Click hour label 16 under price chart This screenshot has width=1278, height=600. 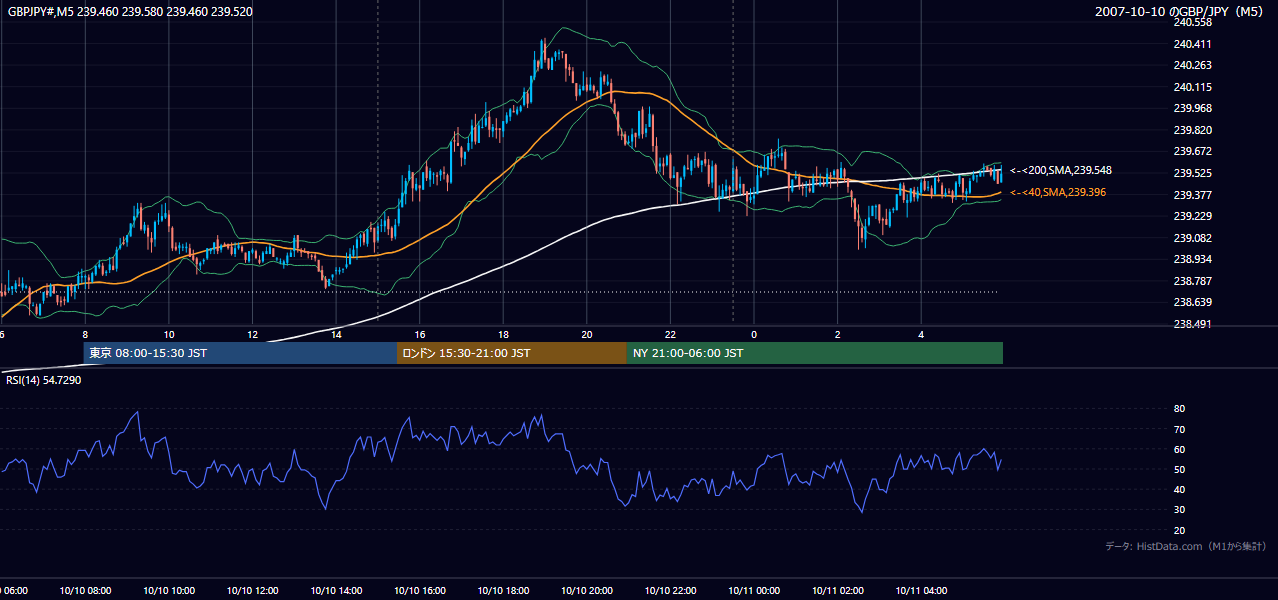tap(420, 334)
